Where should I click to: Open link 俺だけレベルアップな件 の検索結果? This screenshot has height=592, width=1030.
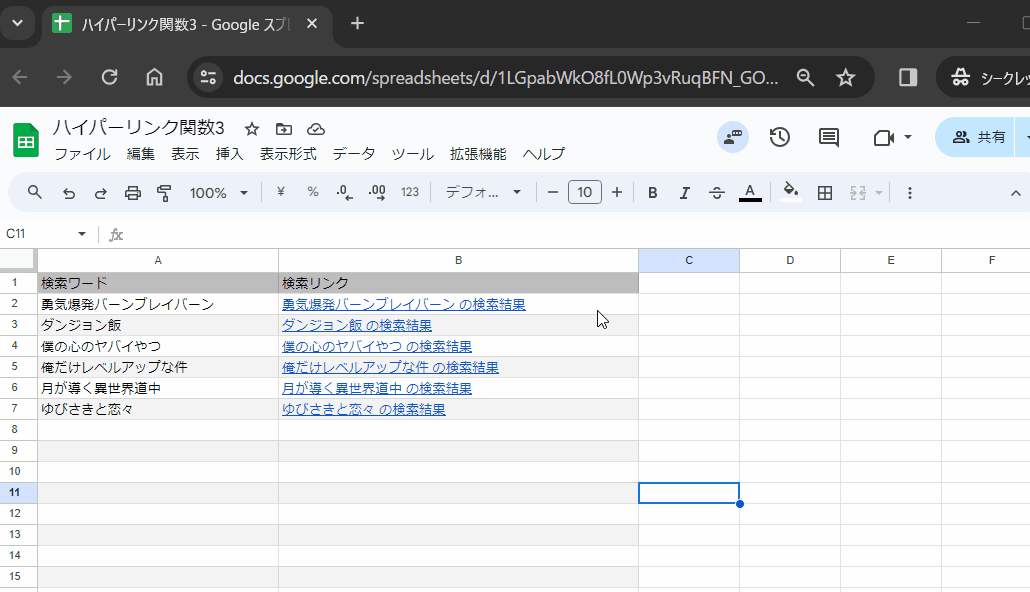click(x=390, y=367)
